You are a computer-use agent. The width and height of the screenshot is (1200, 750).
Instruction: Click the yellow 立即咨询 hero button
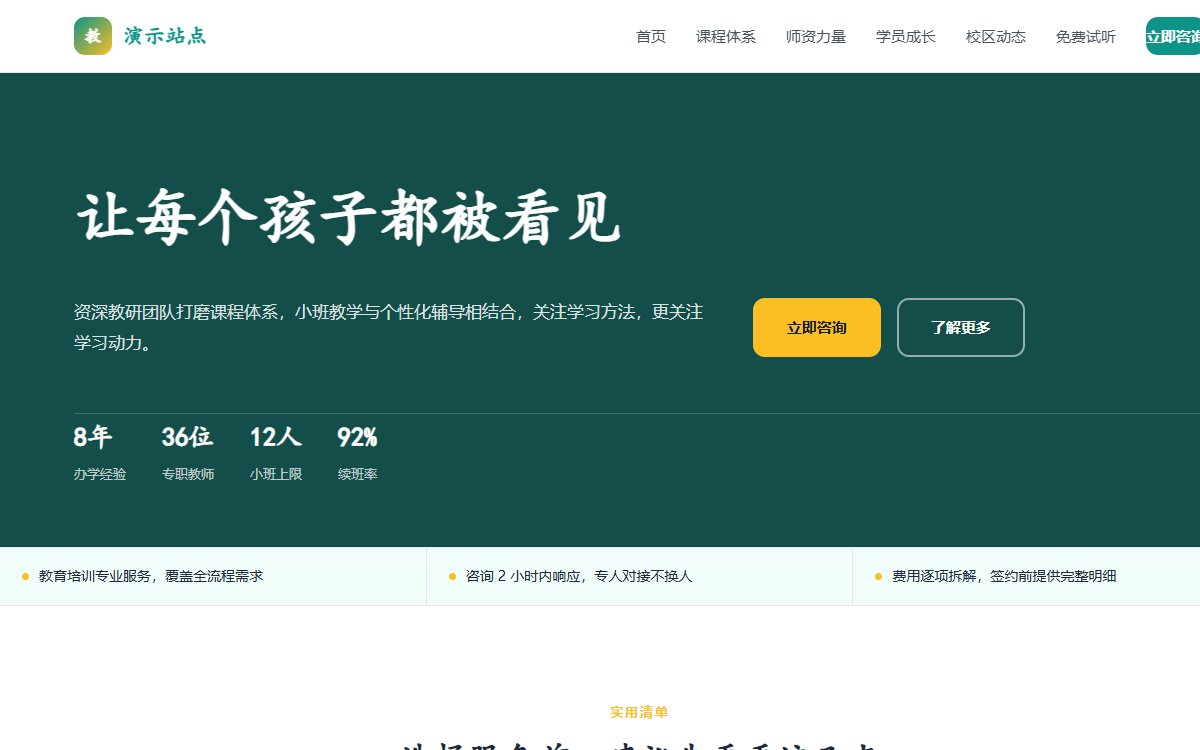[x=817, y=327]
